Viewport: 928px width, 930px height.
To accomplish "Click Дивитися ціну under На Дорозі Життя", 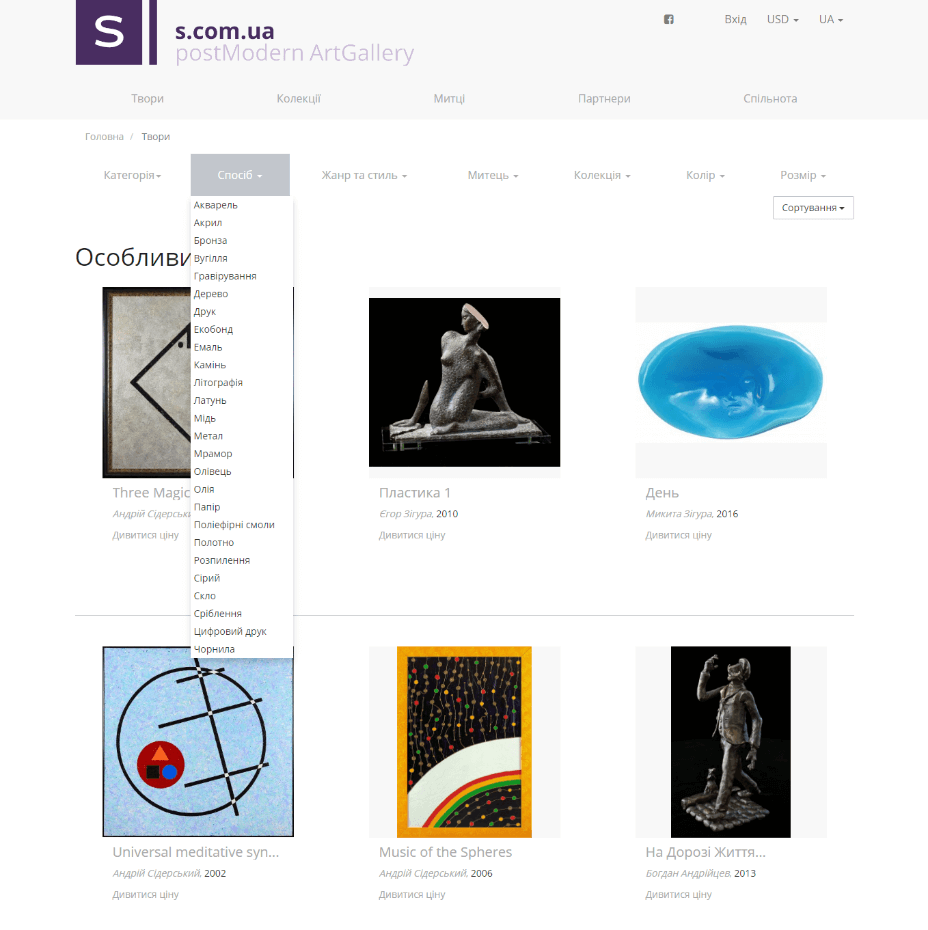I will click(678, 894).
